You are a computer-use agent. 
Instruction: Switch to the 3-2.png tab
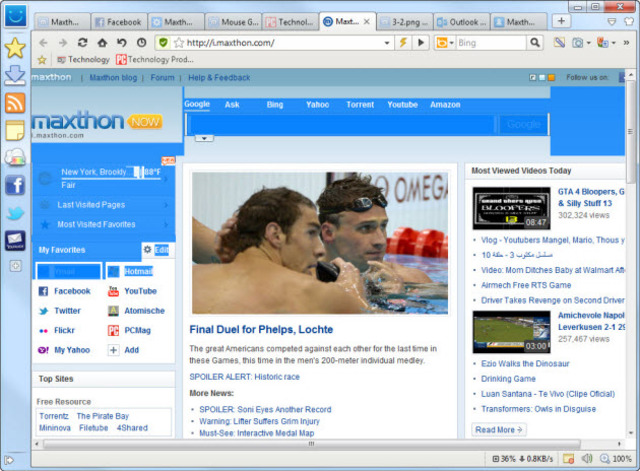[x=404, y=22]
